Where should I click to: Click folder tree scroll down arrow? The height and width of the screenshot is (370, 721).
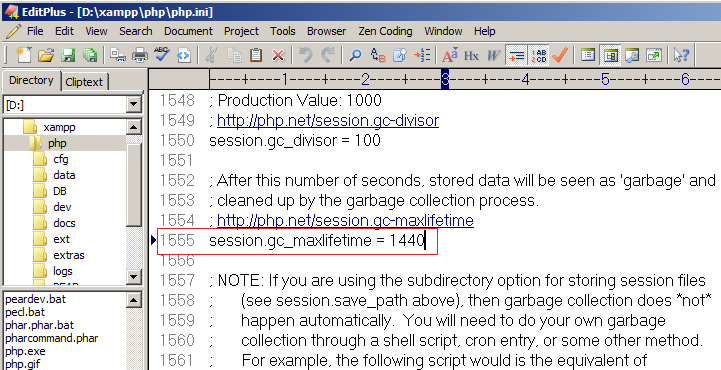[x=134, y=276]
